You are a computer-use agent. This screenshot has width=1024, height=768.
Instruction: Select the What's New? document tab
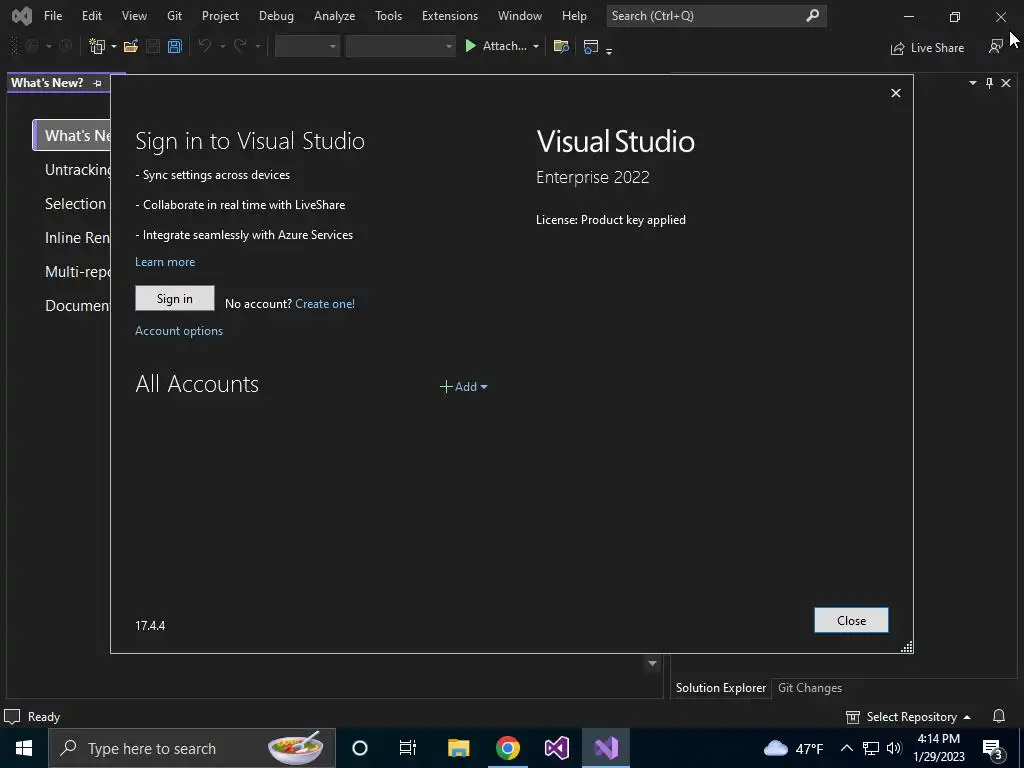[47, 83]
